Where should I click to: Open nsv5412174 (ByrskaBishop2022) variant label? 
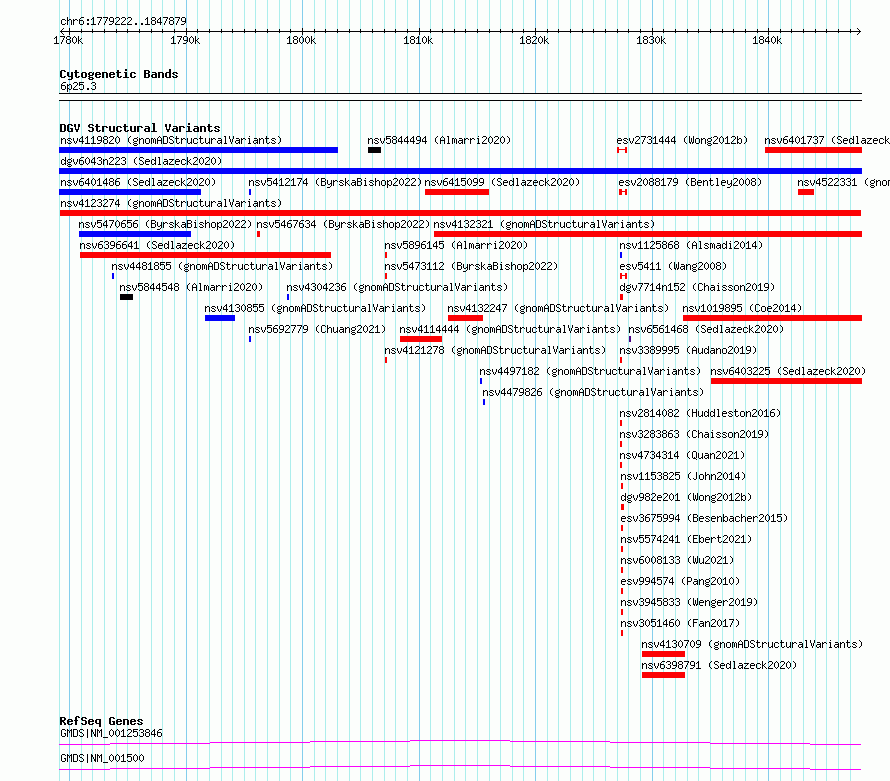coord(335,182)
